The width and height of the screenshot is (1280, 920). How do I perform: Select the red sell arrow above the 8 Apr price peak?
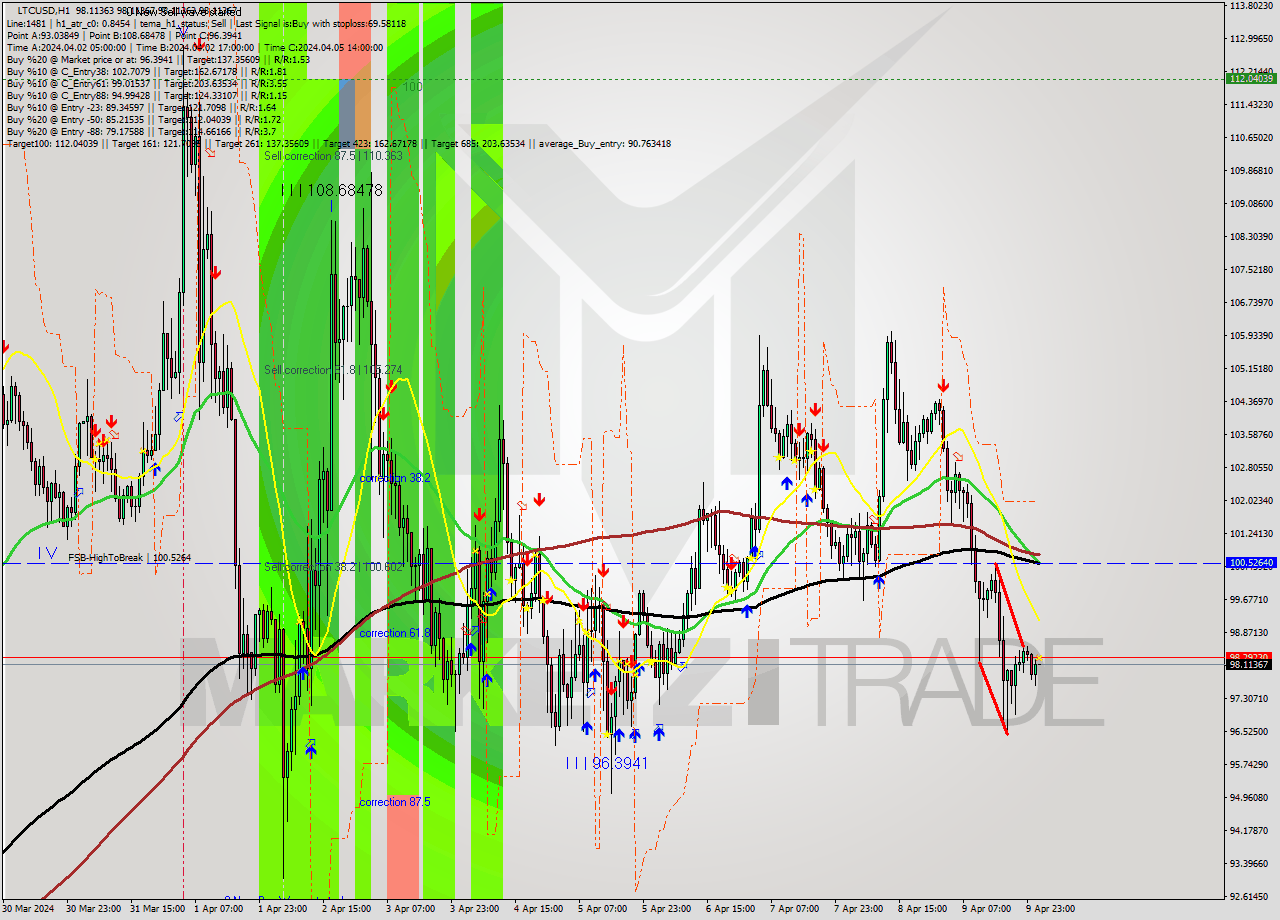coord(943,384)
